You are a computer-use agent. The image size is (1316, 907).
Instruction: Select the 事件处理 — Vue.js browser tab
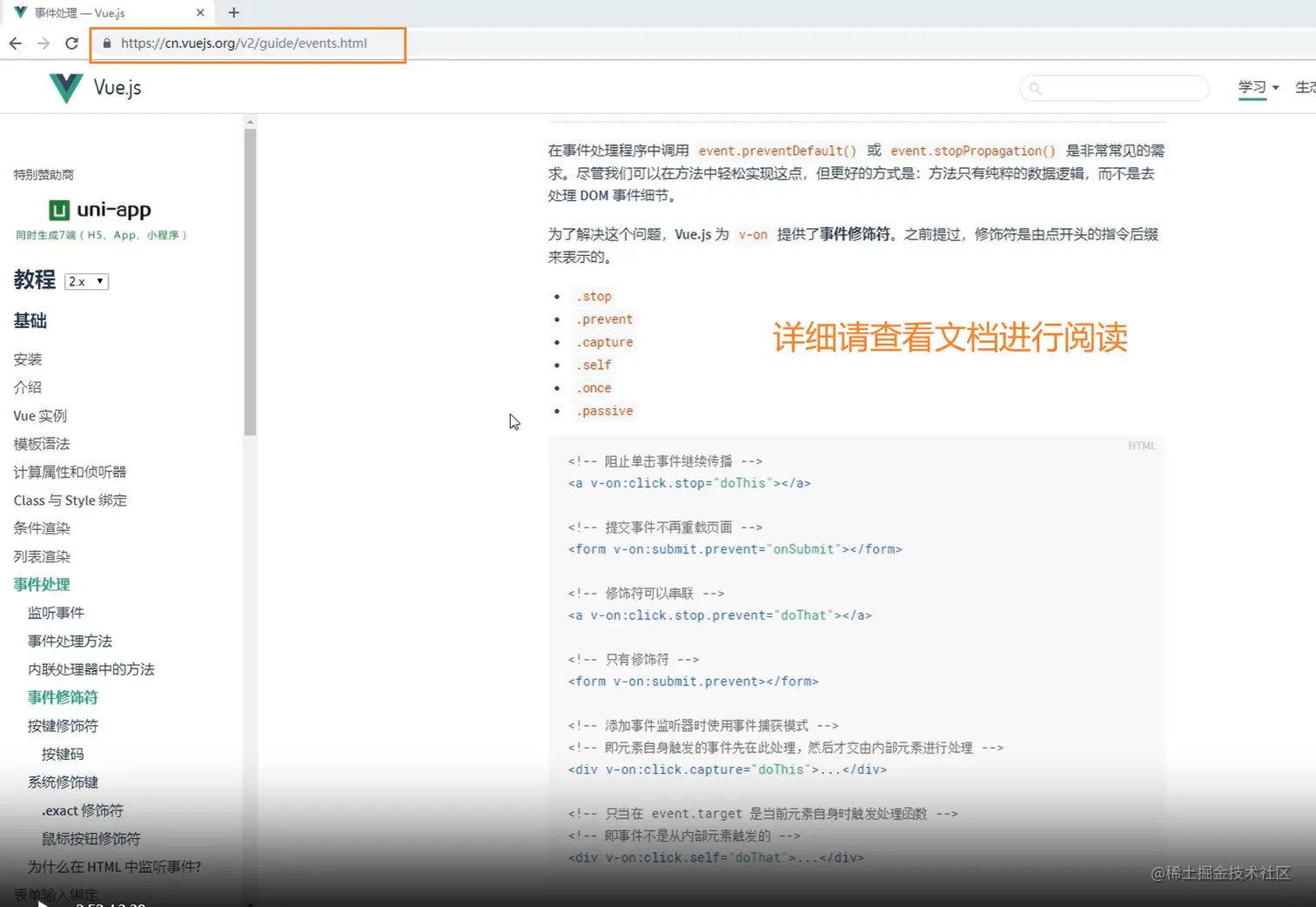pos(109,13)
